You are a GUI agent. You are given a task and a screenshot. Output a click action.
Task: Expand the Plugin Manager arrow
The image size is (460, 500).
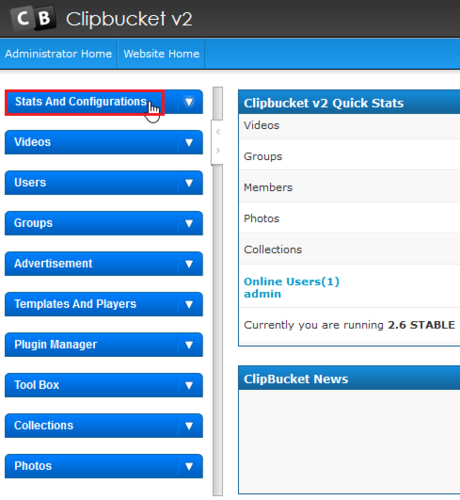tap(189, 345)
